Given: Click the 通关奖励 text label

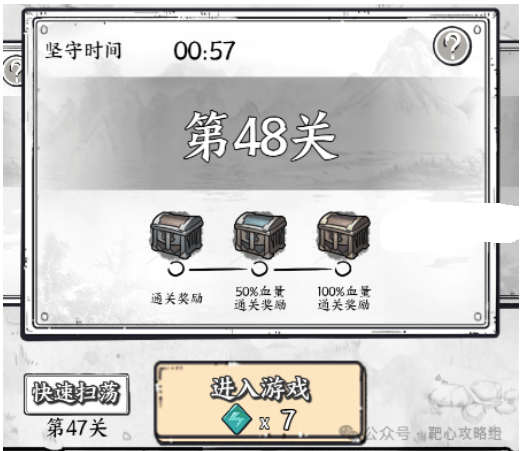Looking at the screenshot, I should (x=177, y=298).
